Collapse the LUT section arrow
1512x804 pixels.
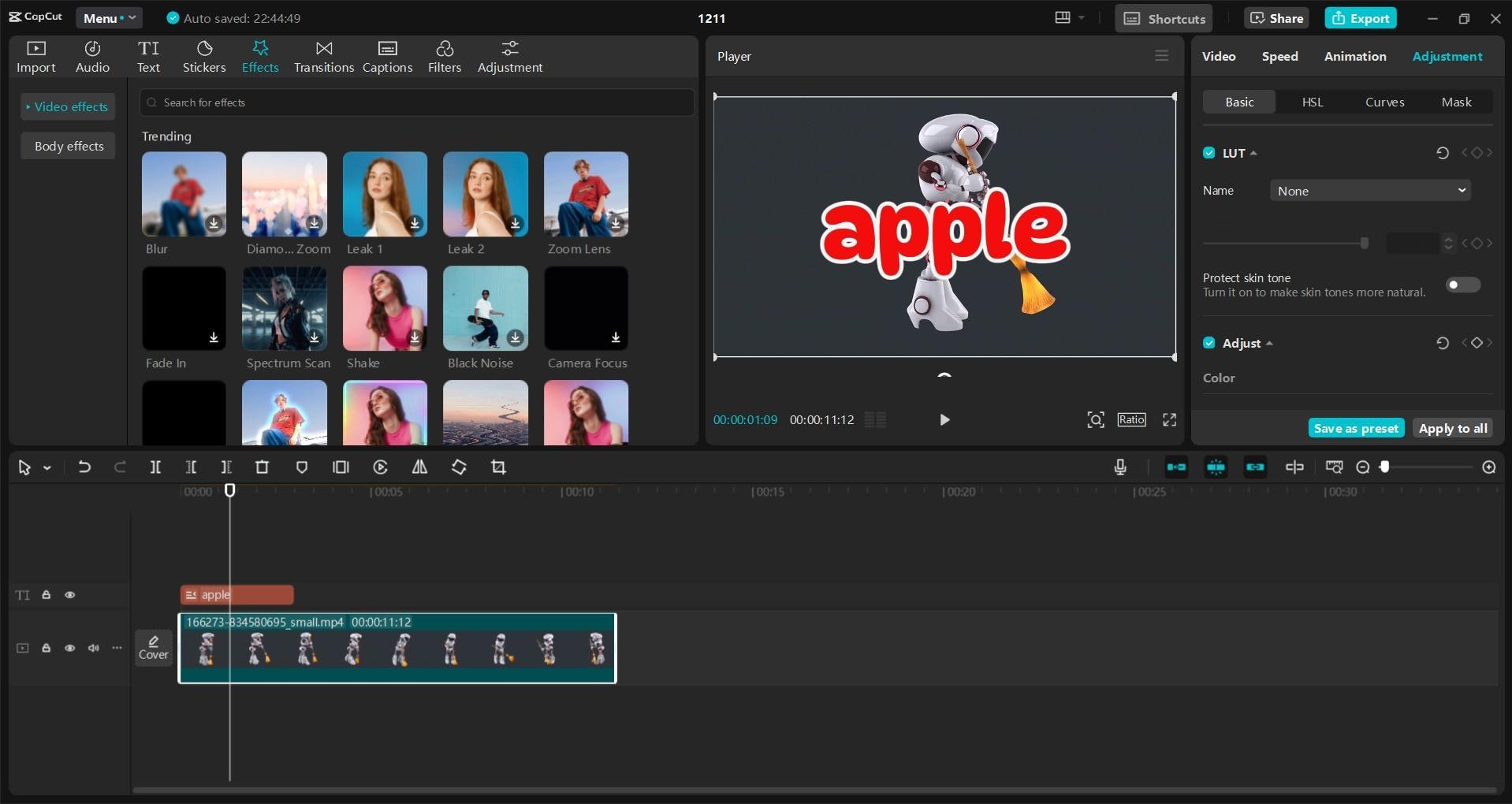(1253, 153)
